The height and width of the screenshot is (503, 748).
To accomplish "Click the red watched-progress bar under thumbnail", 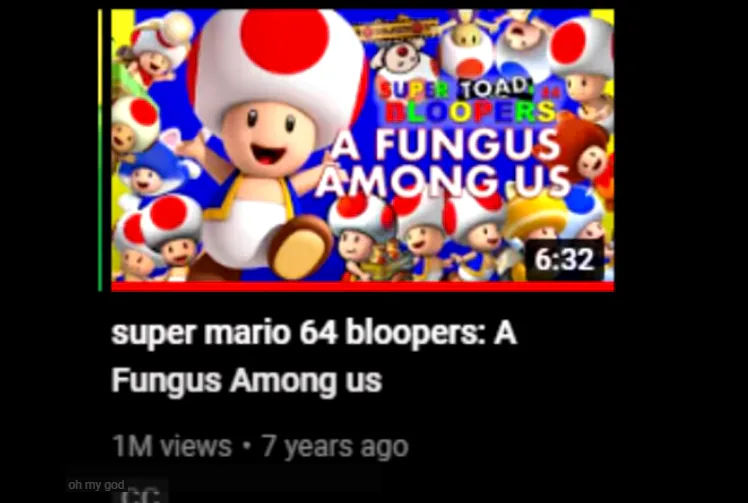I will (362, 286).
